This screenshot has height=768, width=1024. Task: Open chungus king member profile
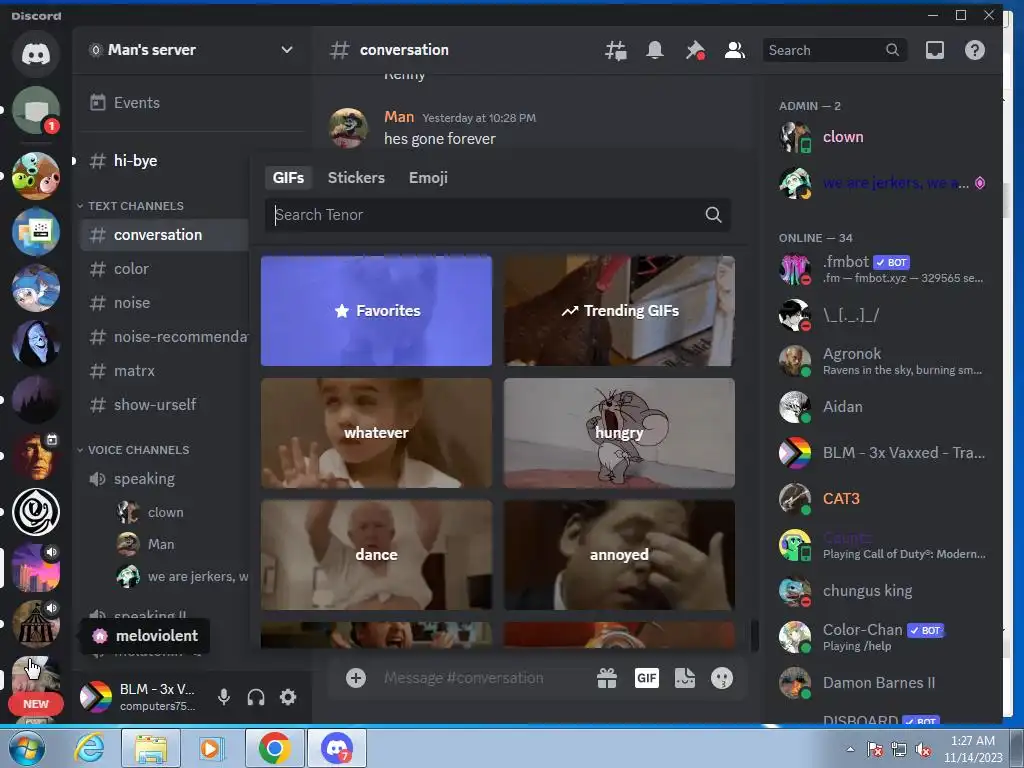883,591
